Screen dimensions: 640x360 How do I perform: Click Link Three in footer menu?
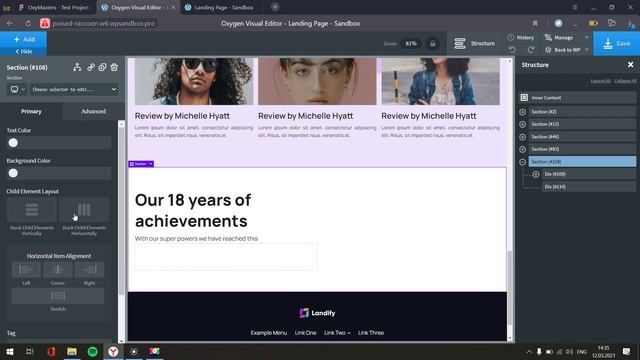pyautogui.click(x=371, y=333)
